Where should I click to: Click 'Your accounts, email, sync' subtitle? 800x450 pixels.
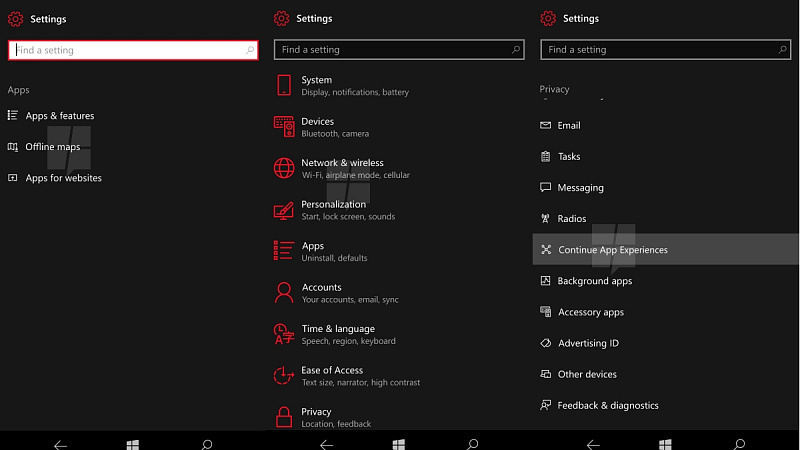[350, 299]
